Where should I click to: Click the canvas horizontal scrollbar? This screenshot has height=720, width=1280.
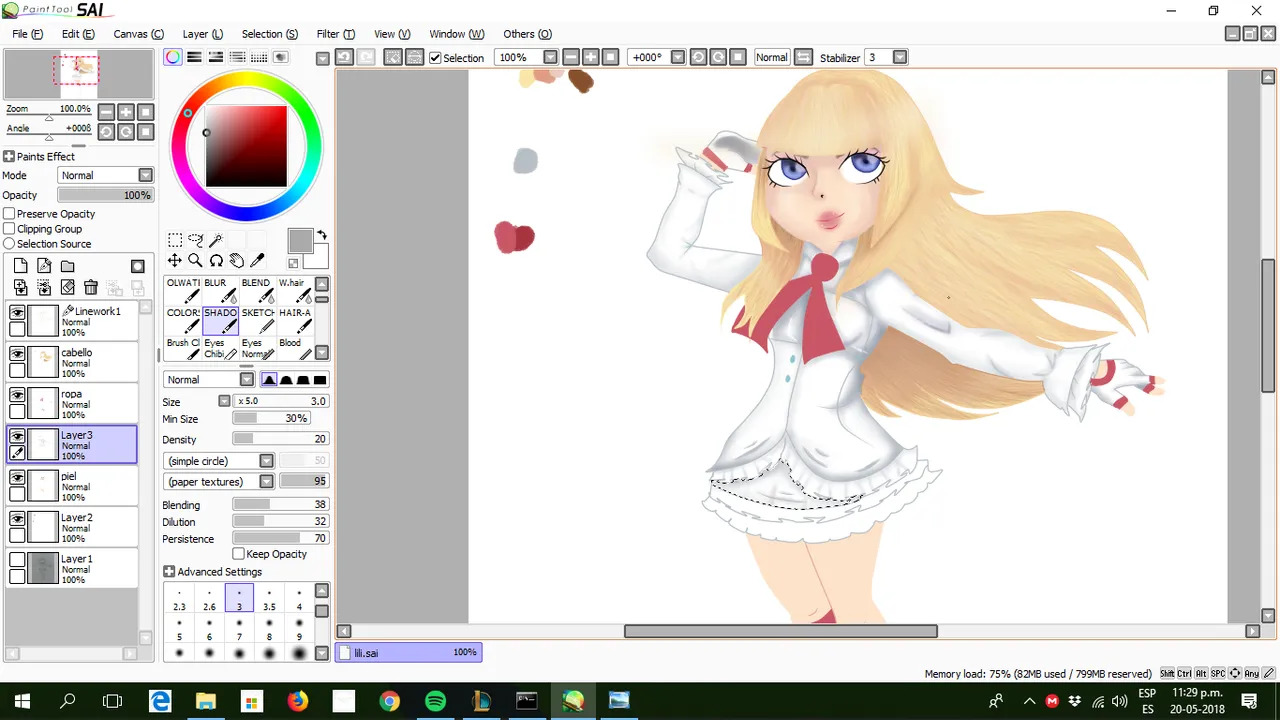(780, 631)
